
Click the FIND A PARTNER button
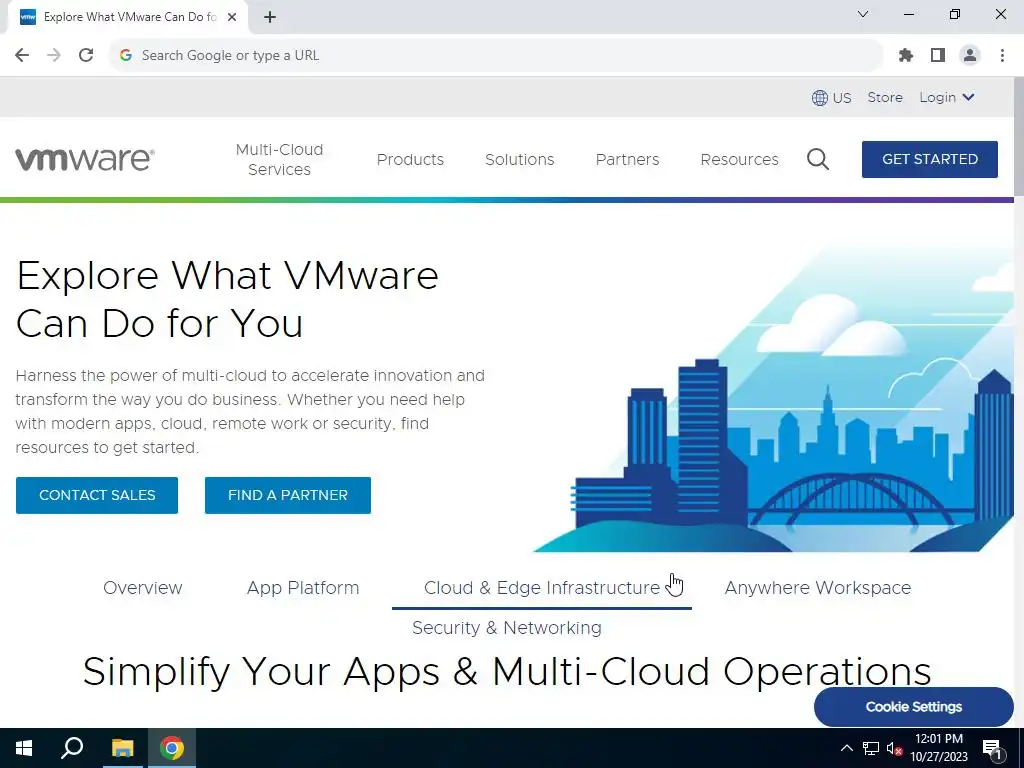pos(288,495)
